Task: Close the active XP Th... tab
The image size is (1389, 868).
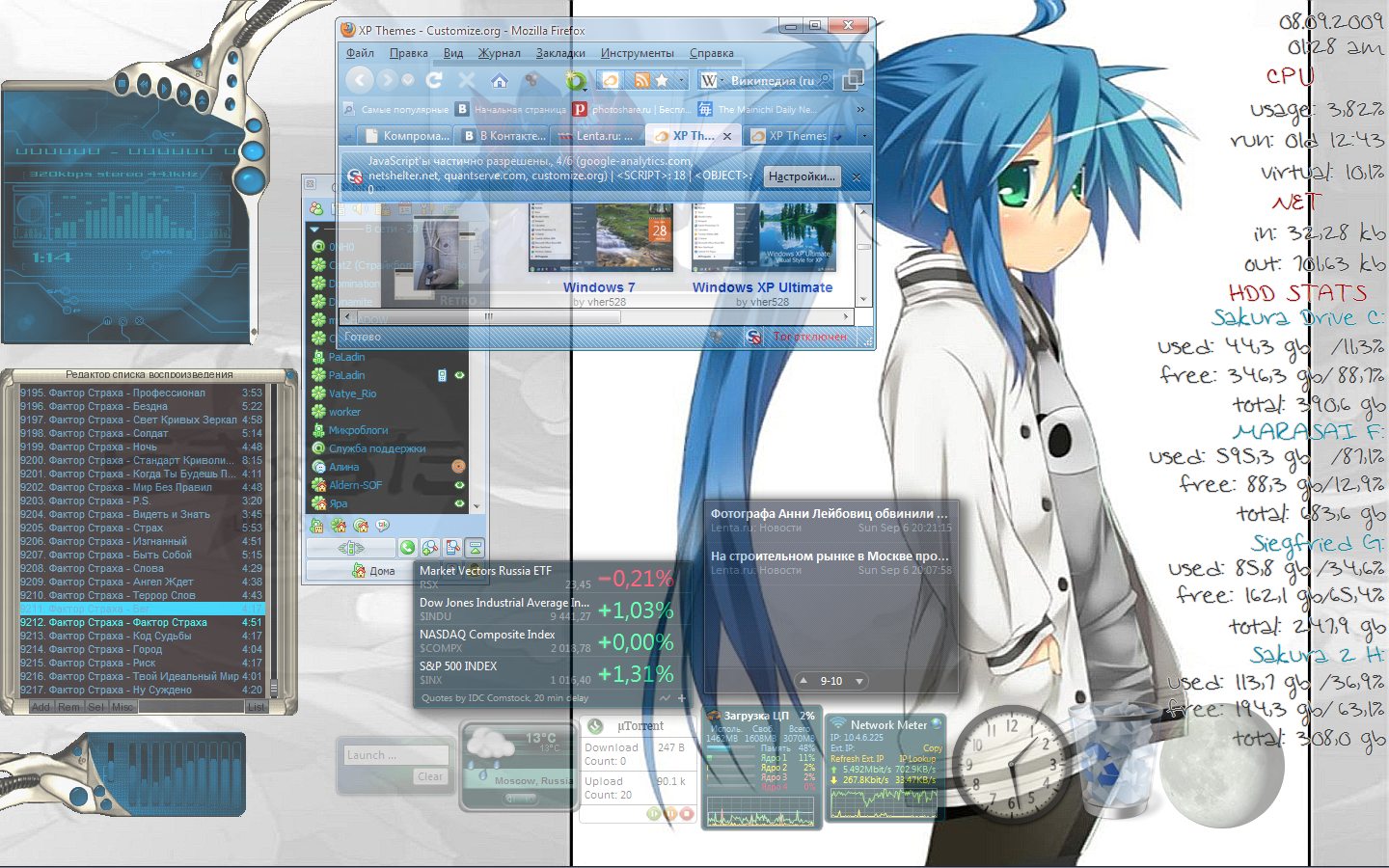Action: coord(727,137)
